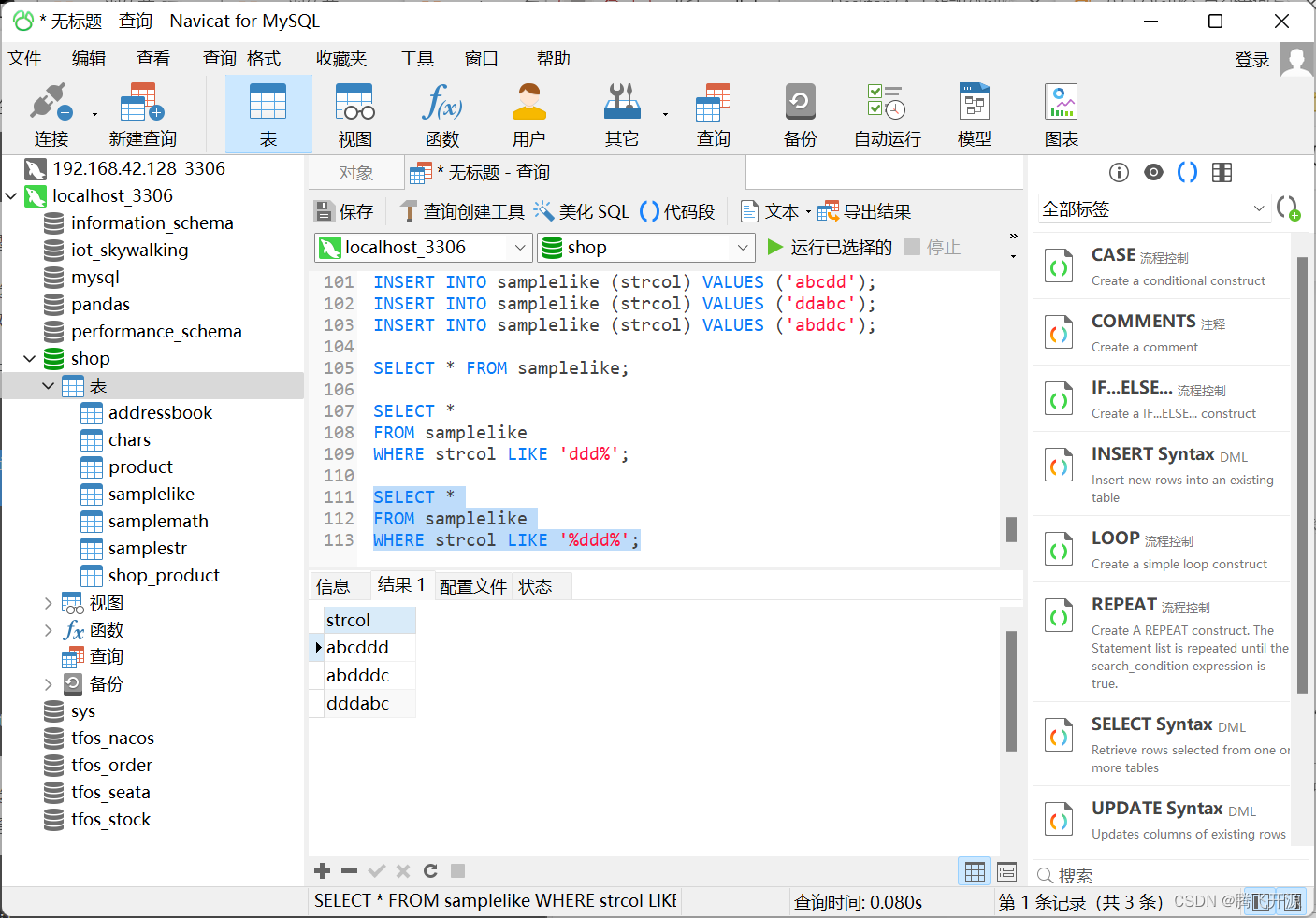This screenshot has width=1316, height=918.
Task: Open the Favorites (收藏夹) menu
Action: point(341,58)
